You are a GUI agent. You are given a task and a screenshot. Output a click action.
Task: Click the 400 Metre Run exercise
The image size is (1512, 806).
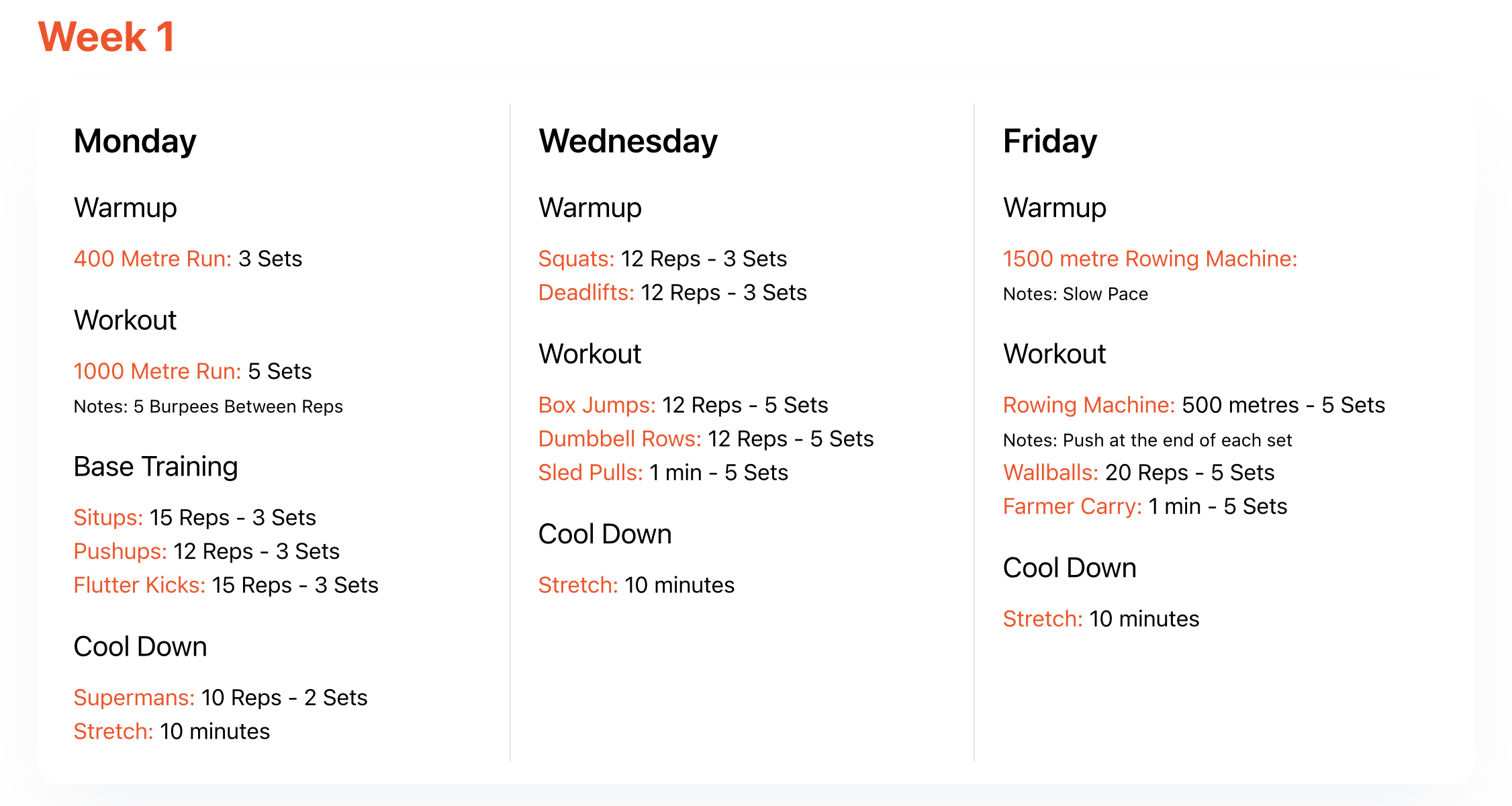pos(152,259)
